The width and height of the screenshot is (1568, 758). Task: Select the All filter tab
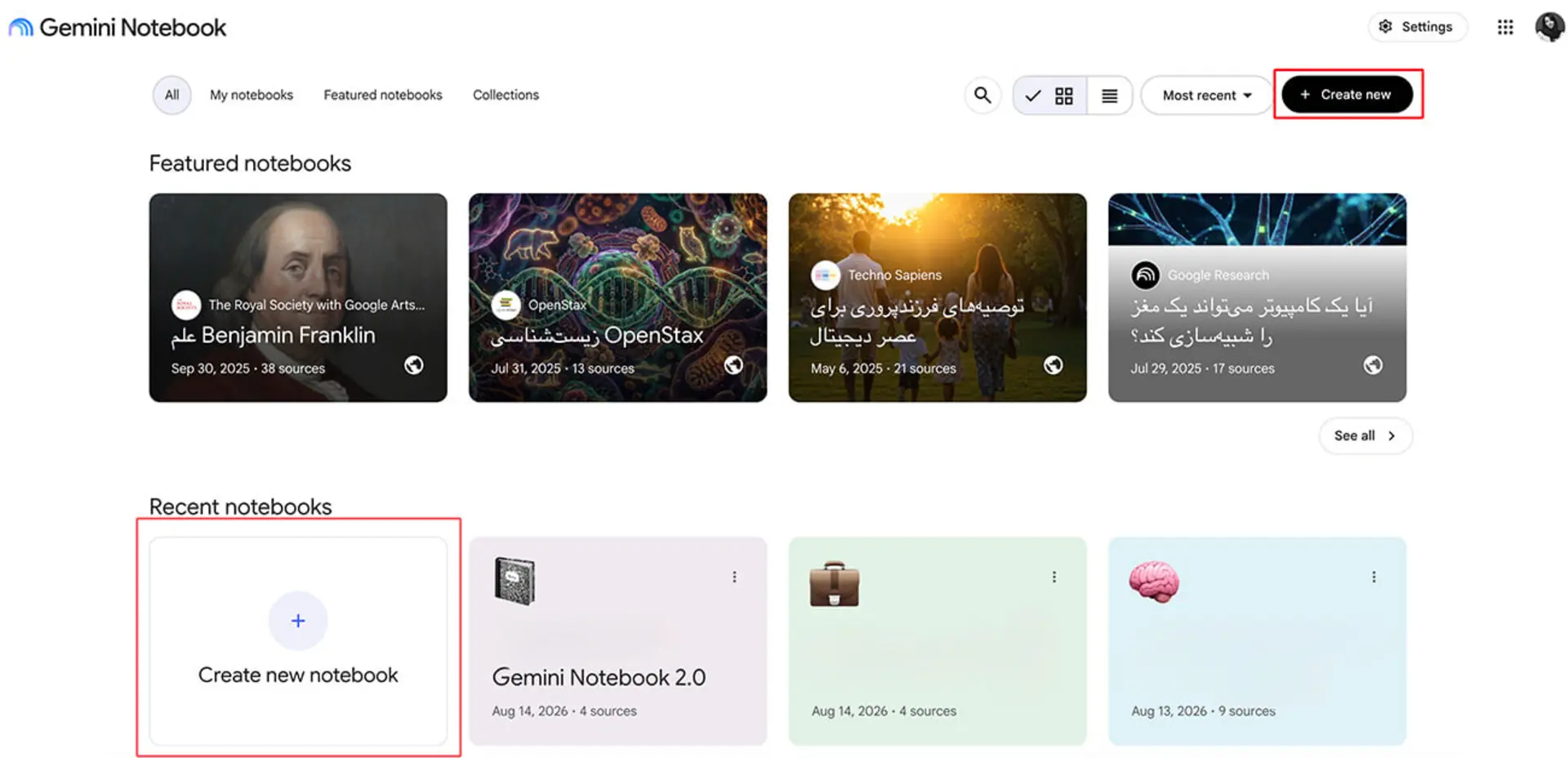(171, 95)
